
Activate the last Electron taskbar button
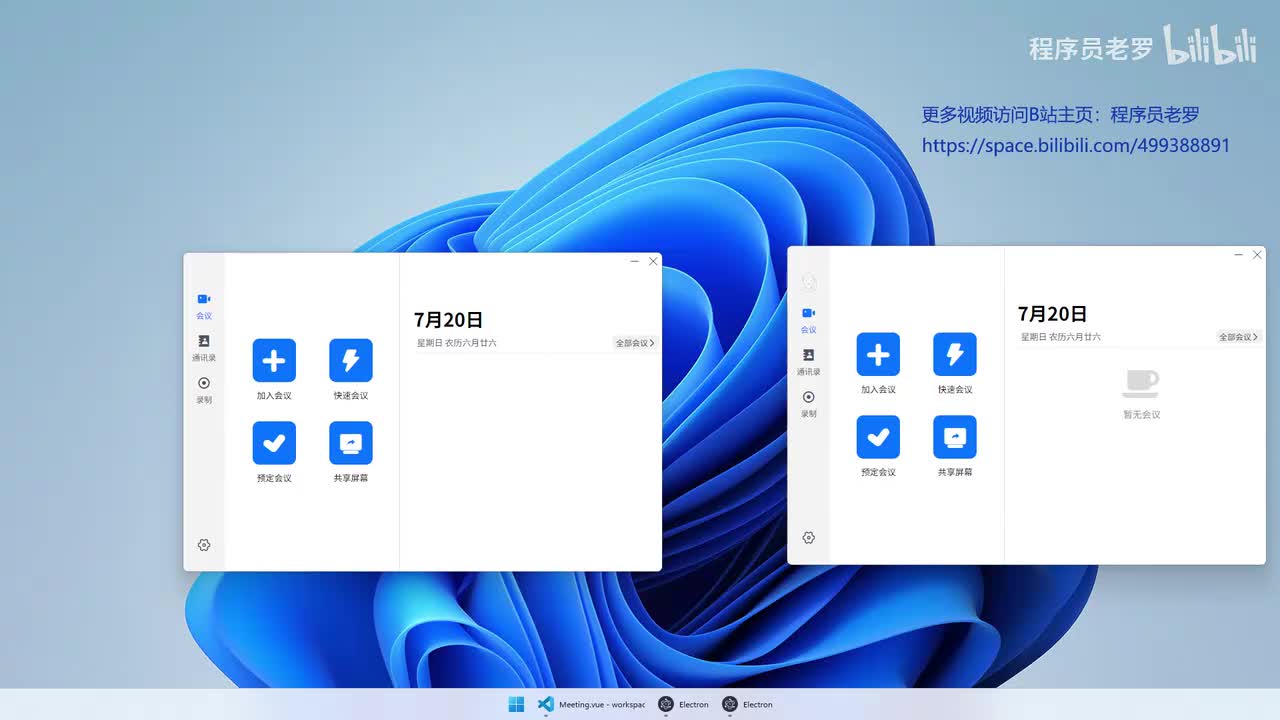748,704
